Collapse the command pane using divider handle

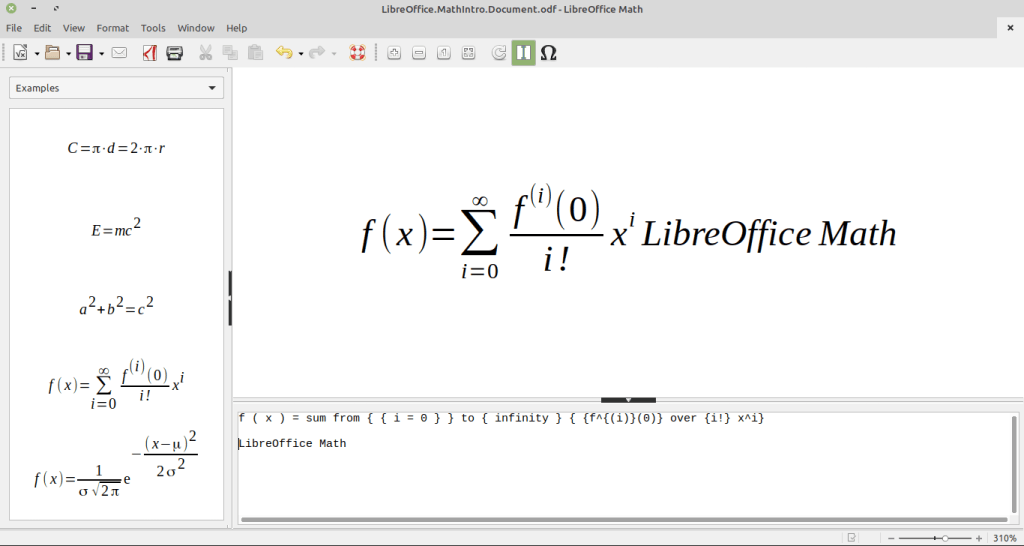click(x=628, y=399)
